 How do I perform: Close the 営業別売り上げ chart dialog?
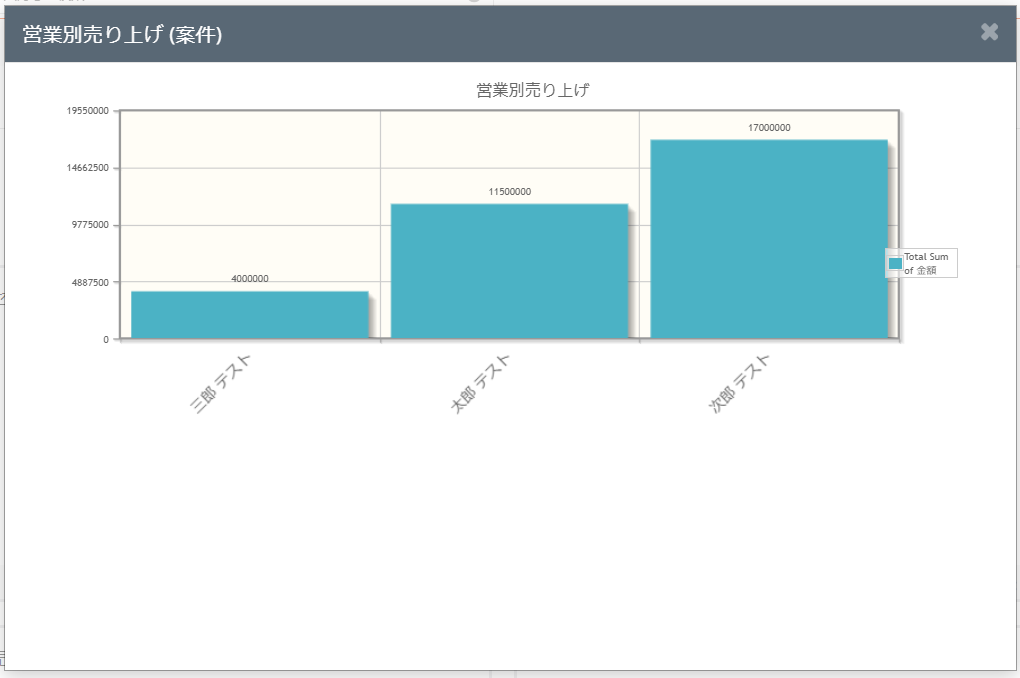click(x=989, y=31)
